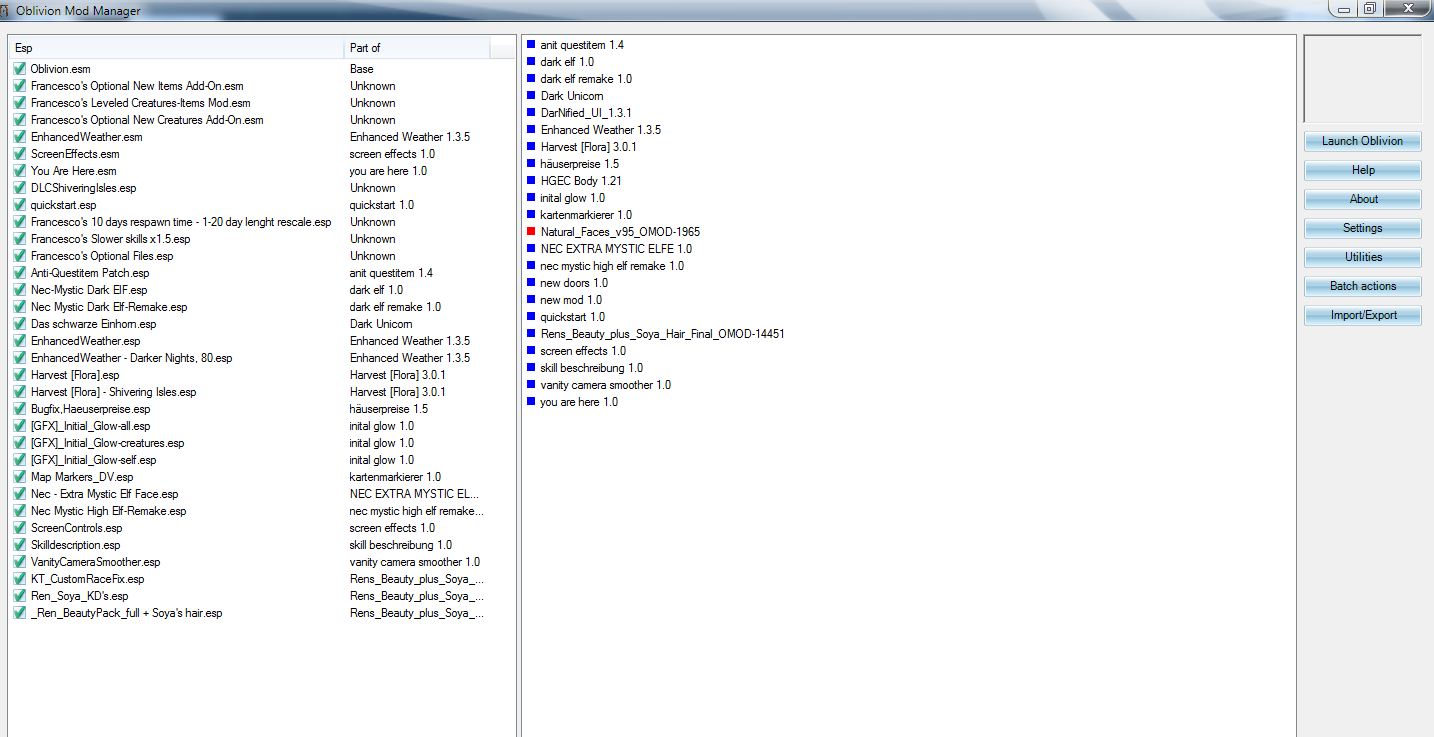Image resolution: width=1434 pixels, height=737 pixels.
Task: Toggle the Map Markers_DV.esp checkbox
Action: (20, 477)
